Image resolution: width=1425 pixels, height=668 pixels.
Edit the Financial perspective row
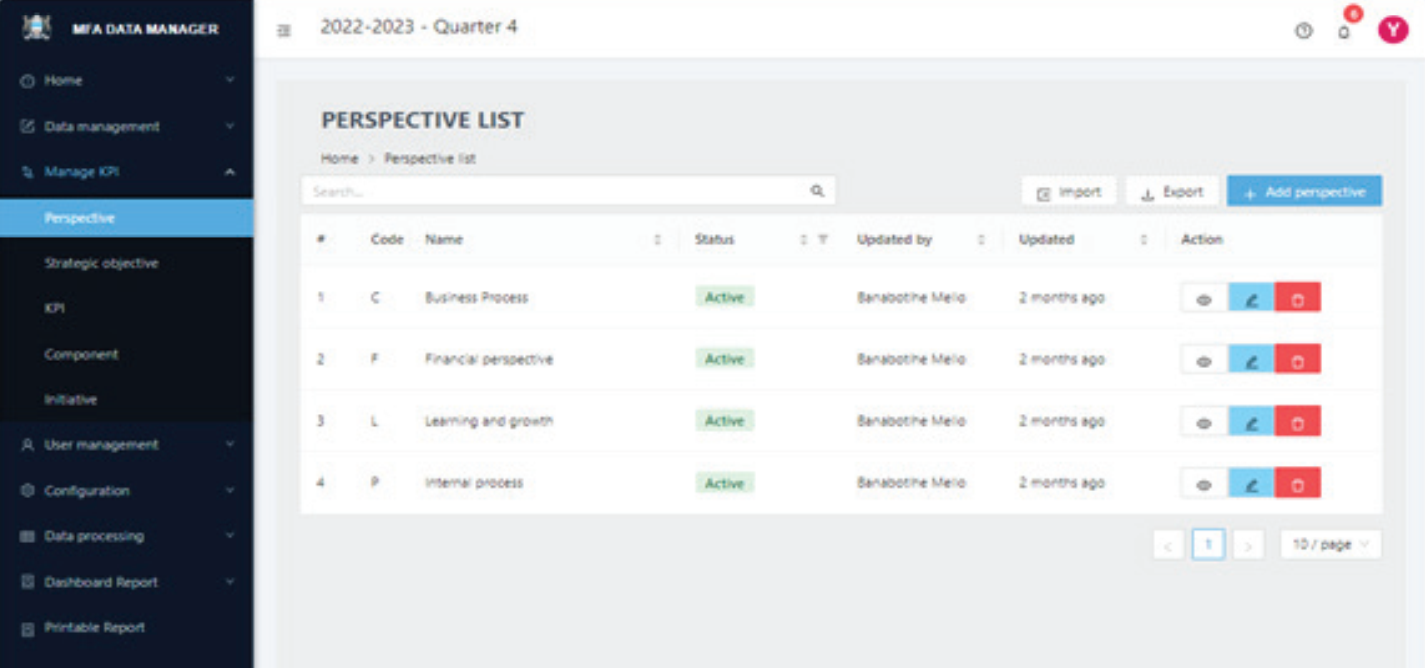[x=1251, y=360]
